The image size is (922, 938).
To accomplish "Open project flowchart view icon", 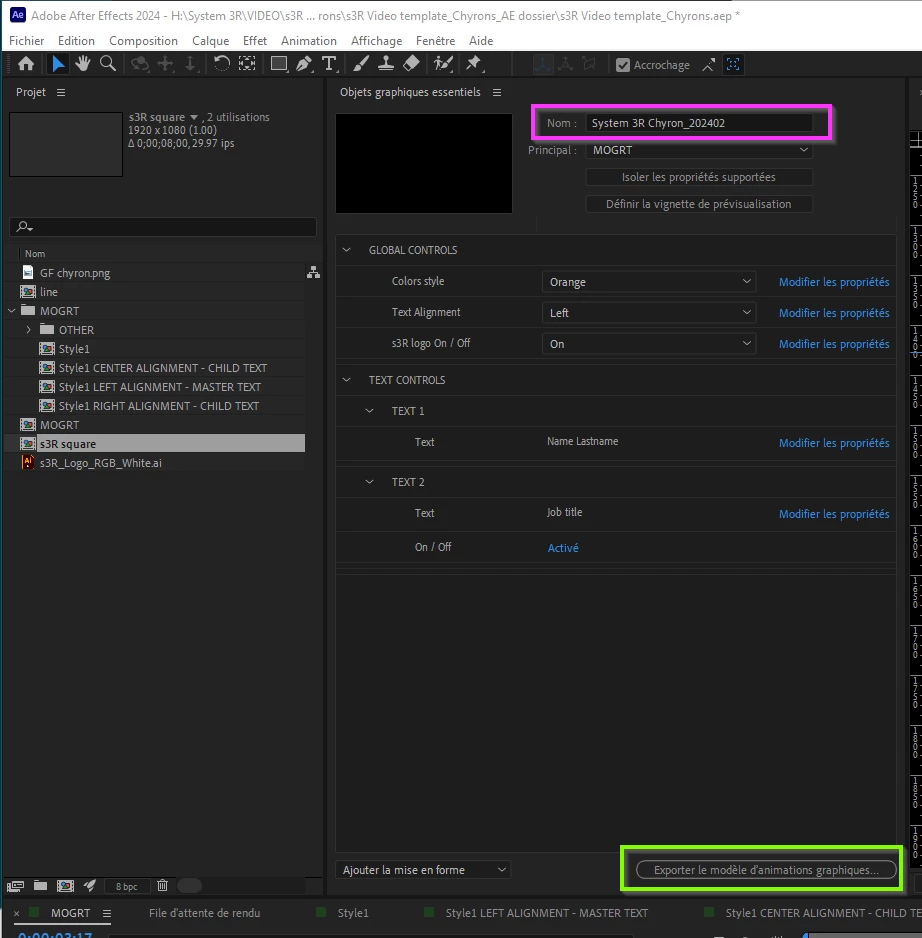I will click(x=313, y=272).
